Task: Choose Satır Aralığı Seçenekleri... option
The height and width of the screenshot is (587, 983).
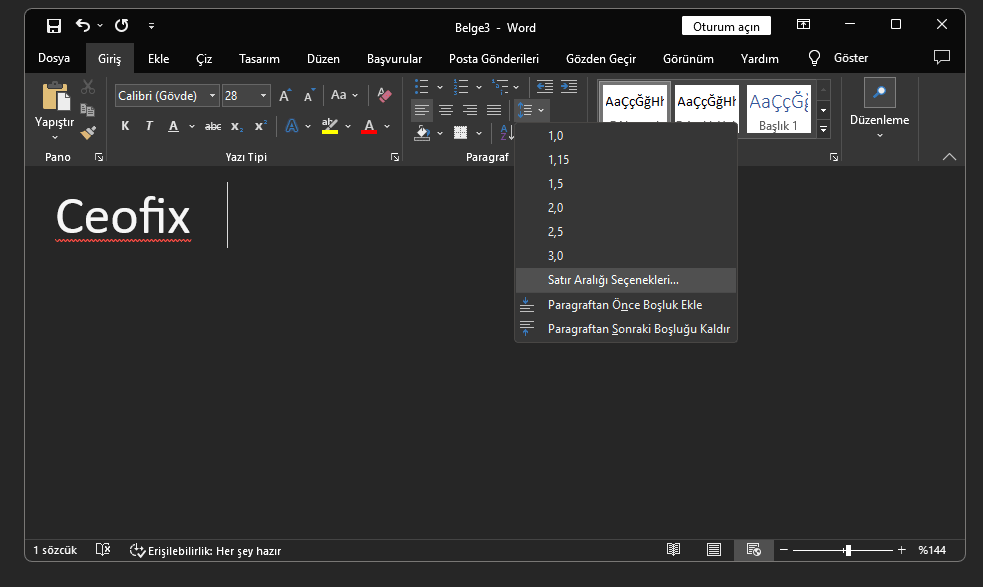Action: [x=626, y=280]
